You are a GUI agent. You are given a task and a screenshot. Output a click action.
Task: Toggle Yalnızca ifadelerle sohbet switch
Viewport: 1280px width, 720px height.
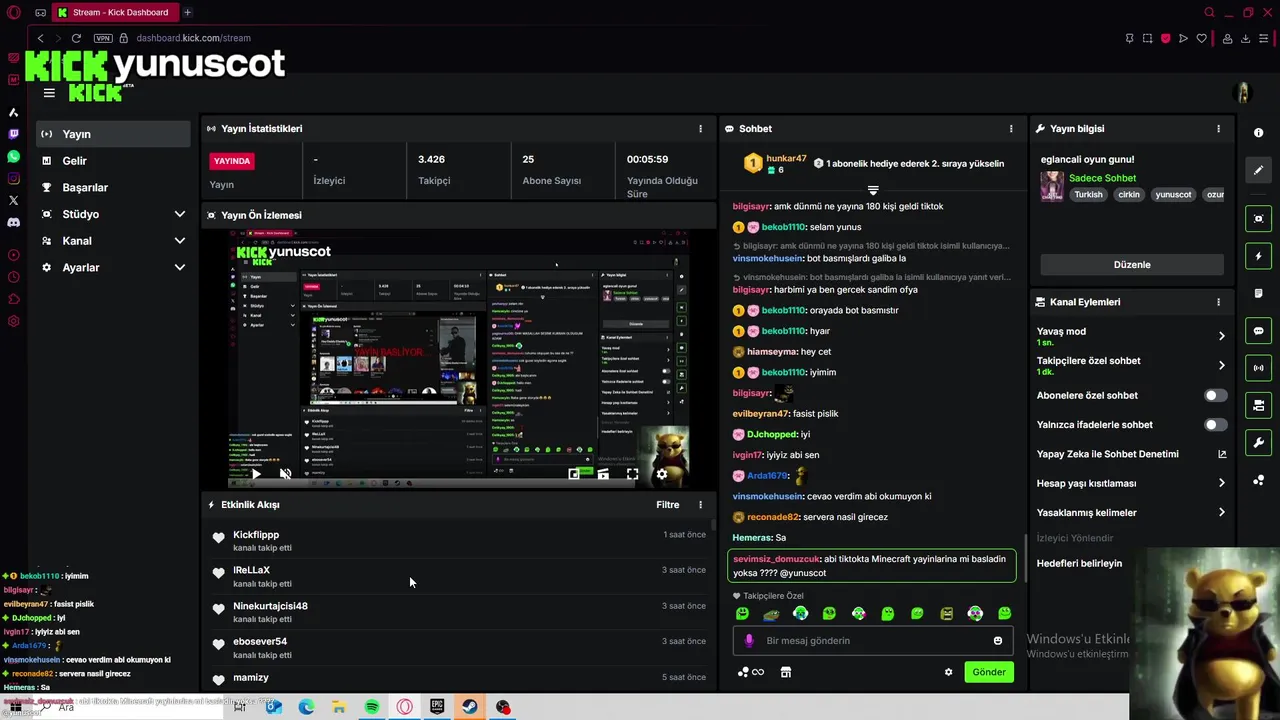pos(1215,425)
